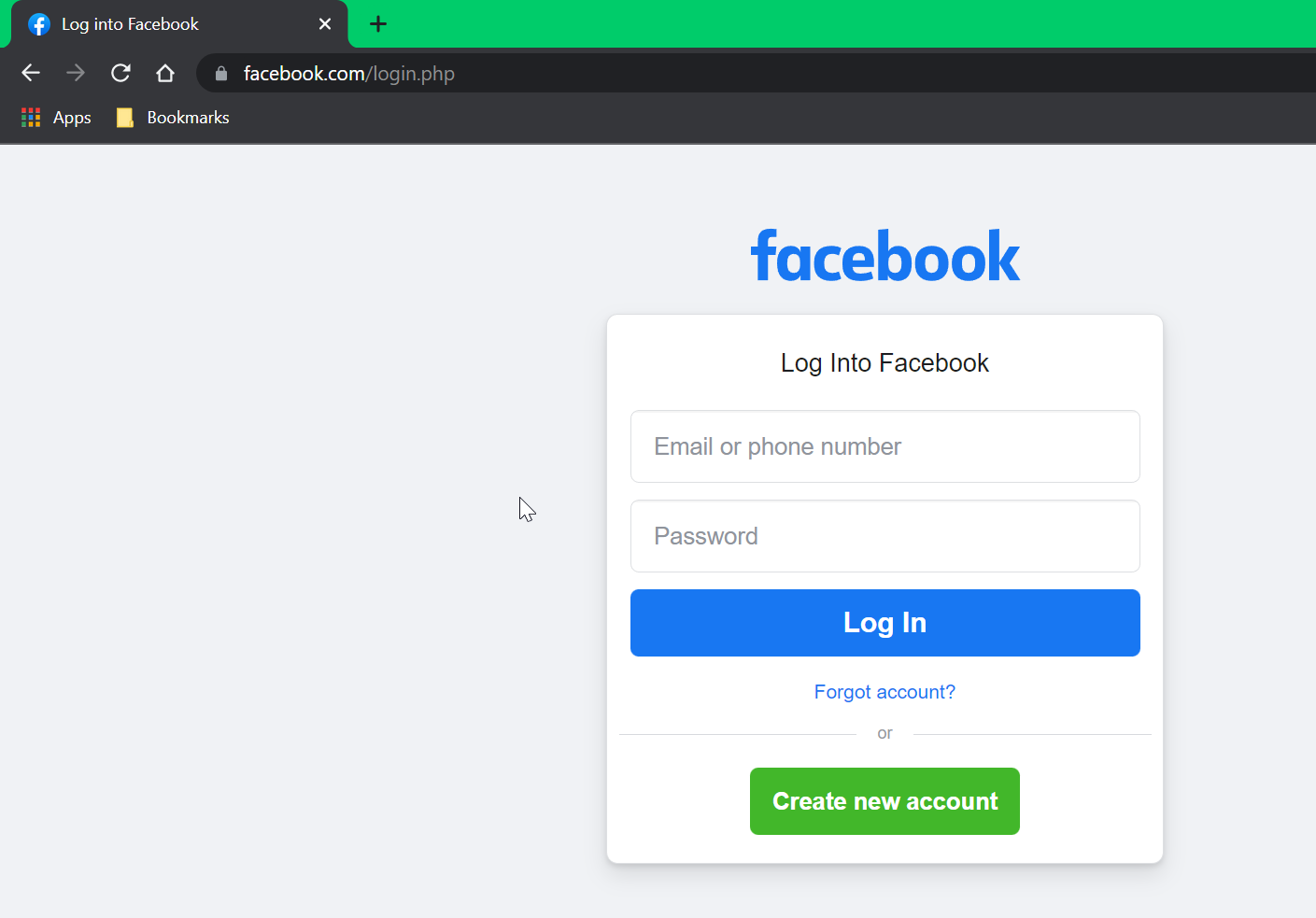Screen dimensions: 1316x918
Task: Focus the Email or phone number field
Action: tap(884, 446)
